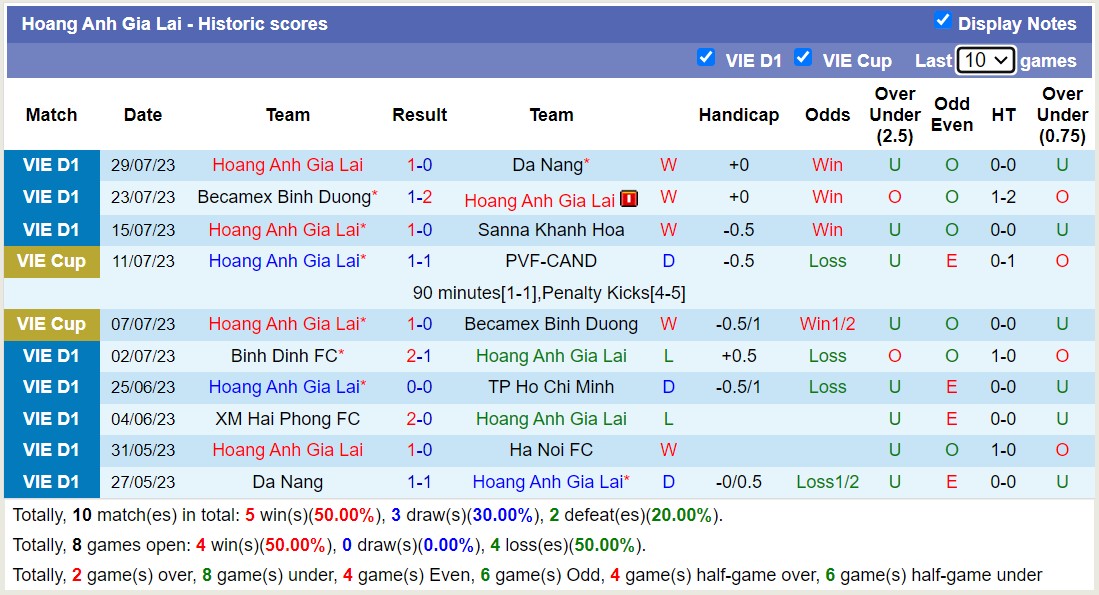Screen dimensions: 1099x595
Task: Disable the VIE Cup filter checkbox
Action: point(803,58)
